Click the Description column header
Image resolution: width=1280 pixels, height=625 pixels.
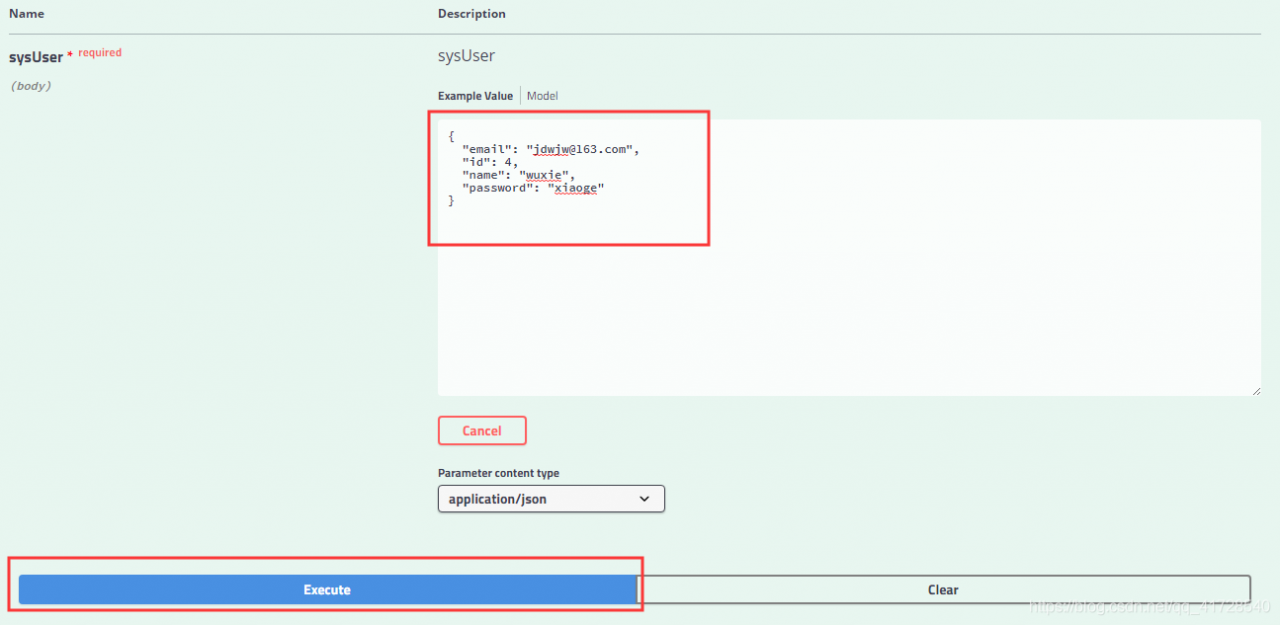[472, 14]
